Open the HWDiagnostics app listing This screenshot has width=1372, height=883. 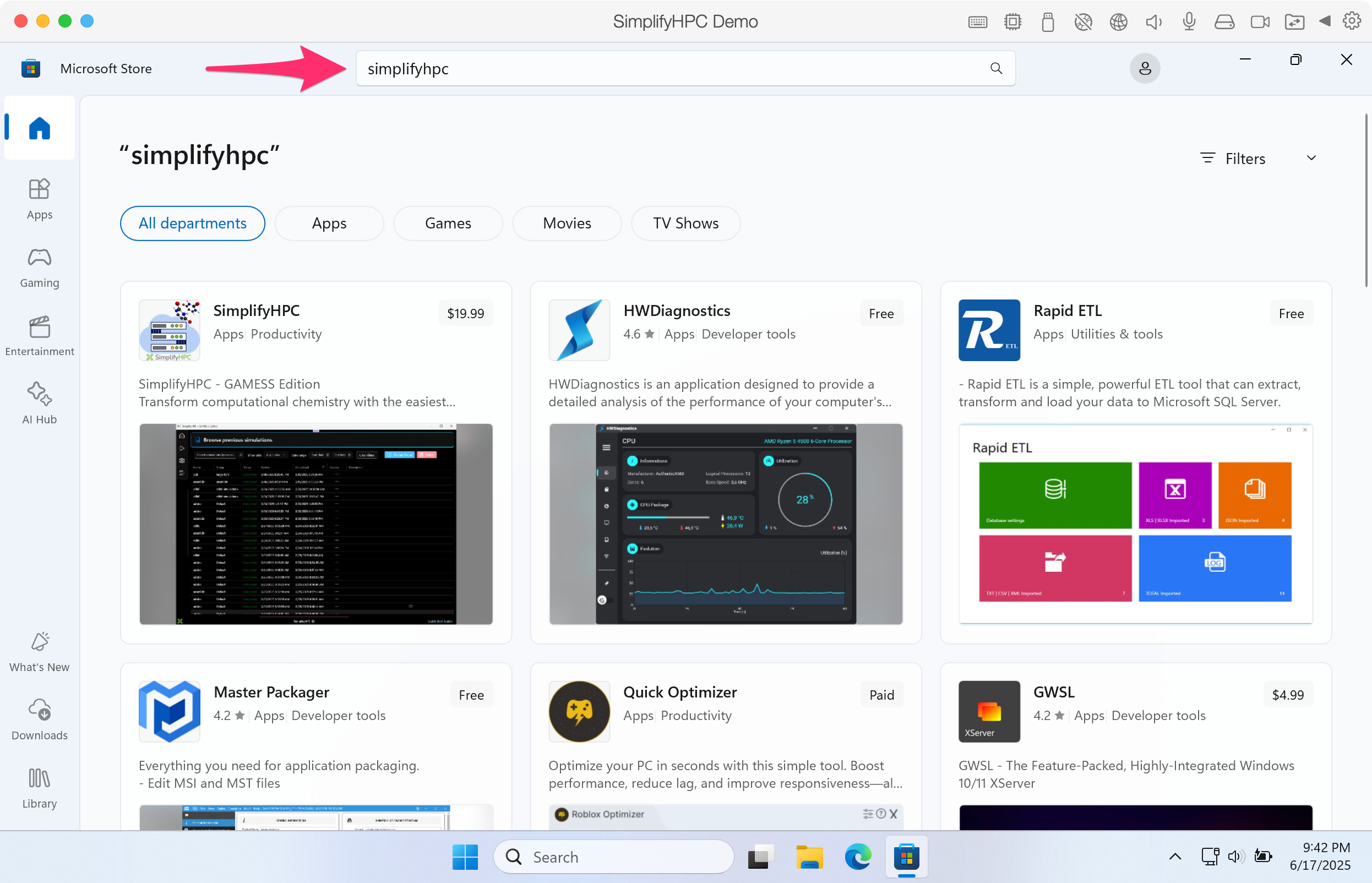(x=677, y=311)
